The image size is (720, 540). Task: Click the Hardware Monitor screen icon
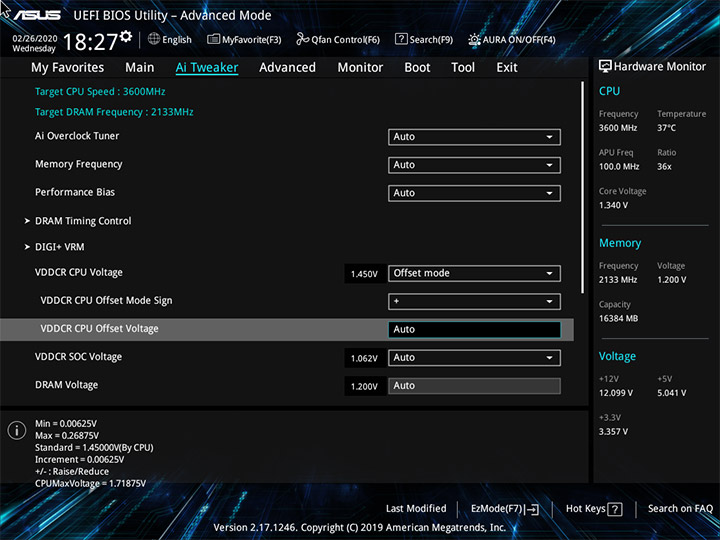pyautogui.click(x=605, y=66)
